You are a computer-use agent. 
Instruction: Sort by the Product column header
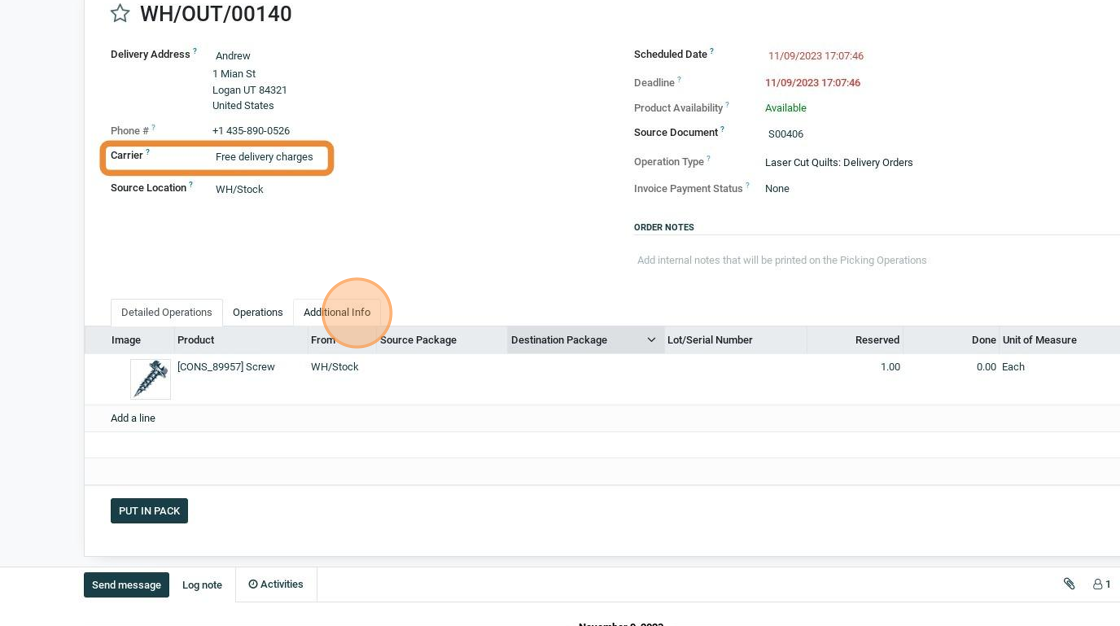(196, 340)
